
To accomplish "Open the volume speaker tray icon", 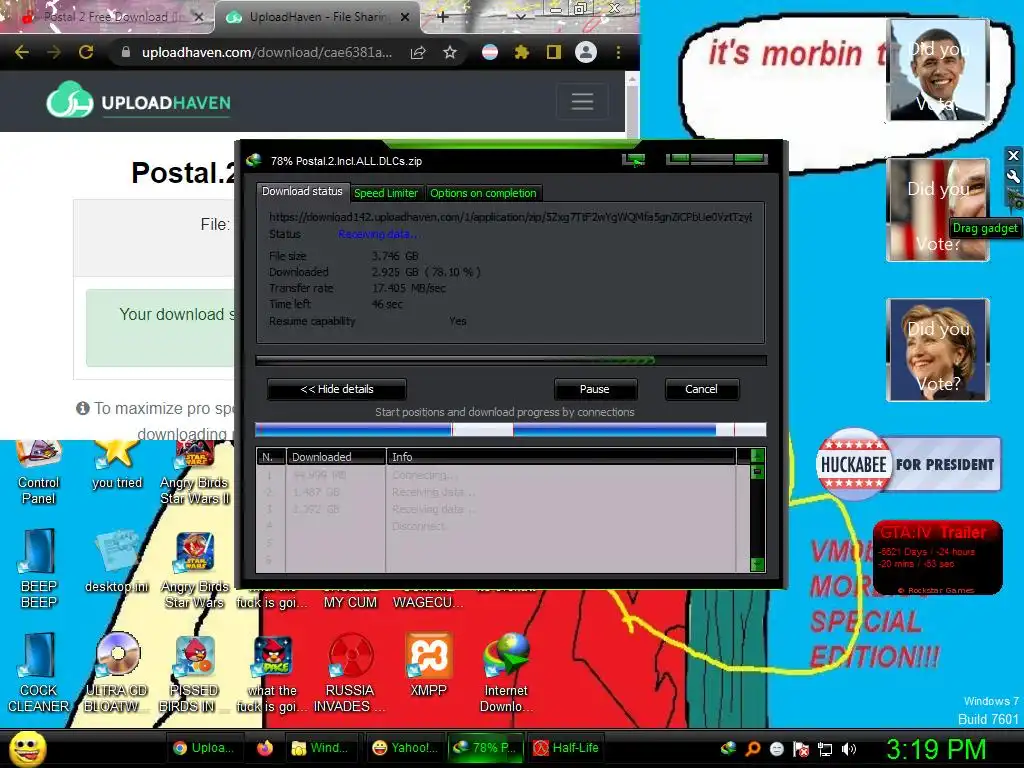I will (x=849, y=748).
